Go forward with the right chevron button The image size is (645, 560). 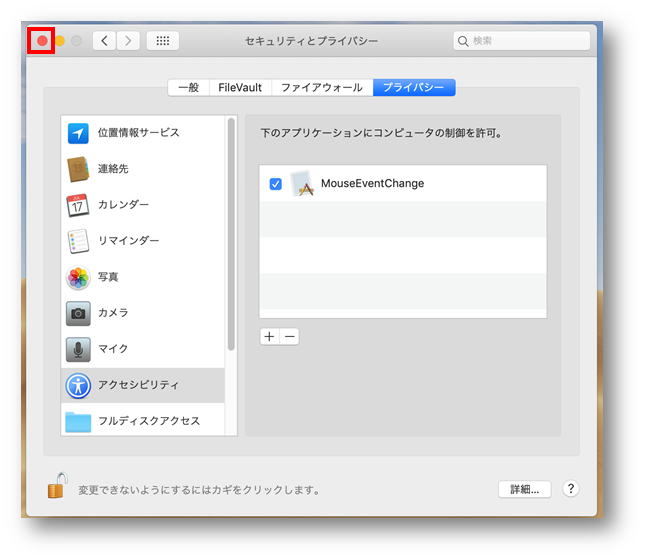click(128, 41)
